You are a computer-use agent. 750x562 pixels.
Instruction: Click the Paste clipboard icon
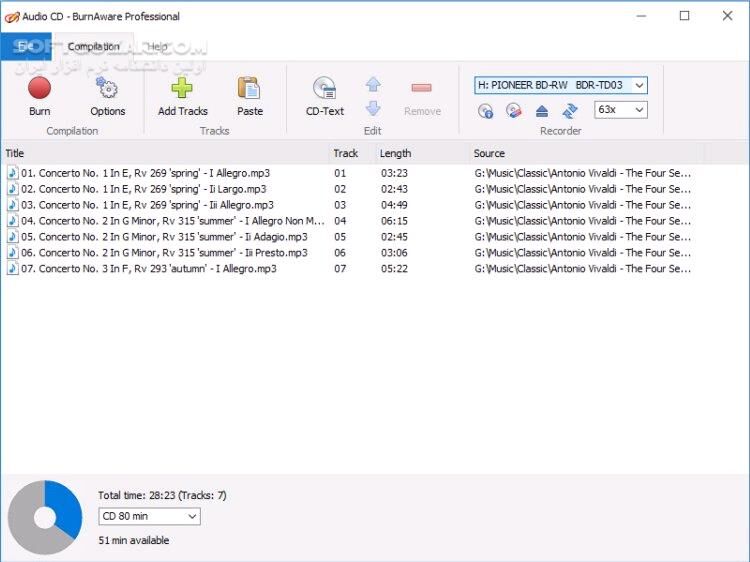tap(249, 89)
